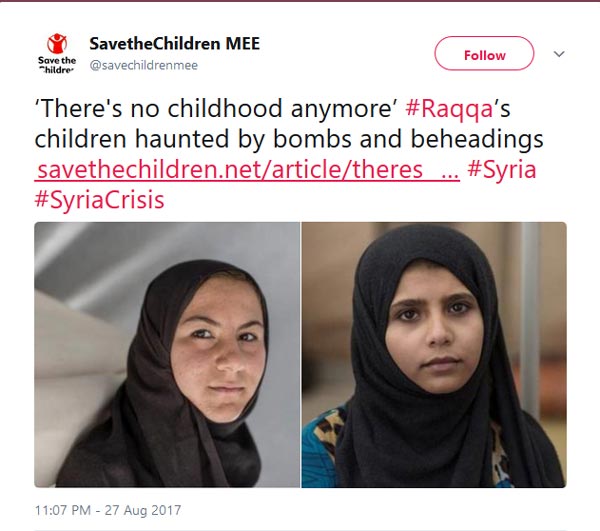Image resolution: width=600 pixels, height=531 pixels.
Task: Click the Save the Children wordmark under the logo
Action: (x=57, y=64)
